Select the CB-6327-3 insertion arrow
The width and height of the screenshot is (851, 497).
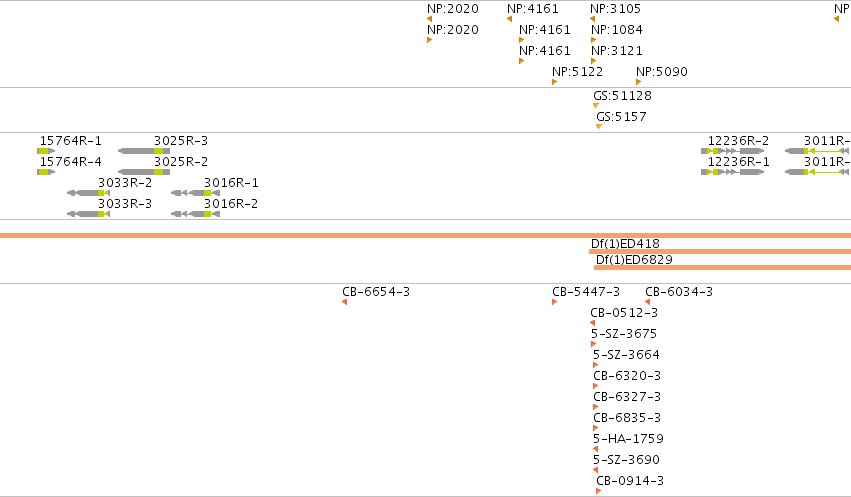pos(595,407)
